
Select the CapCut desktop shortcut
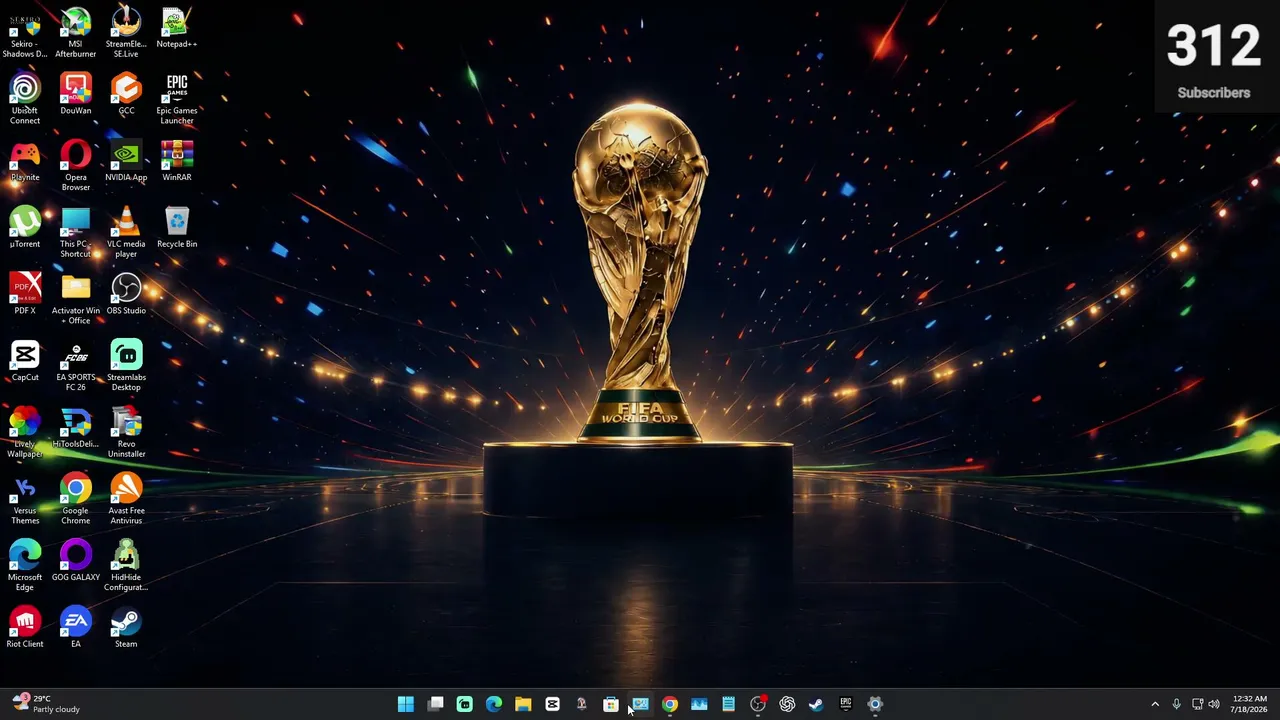click(25, 361)
